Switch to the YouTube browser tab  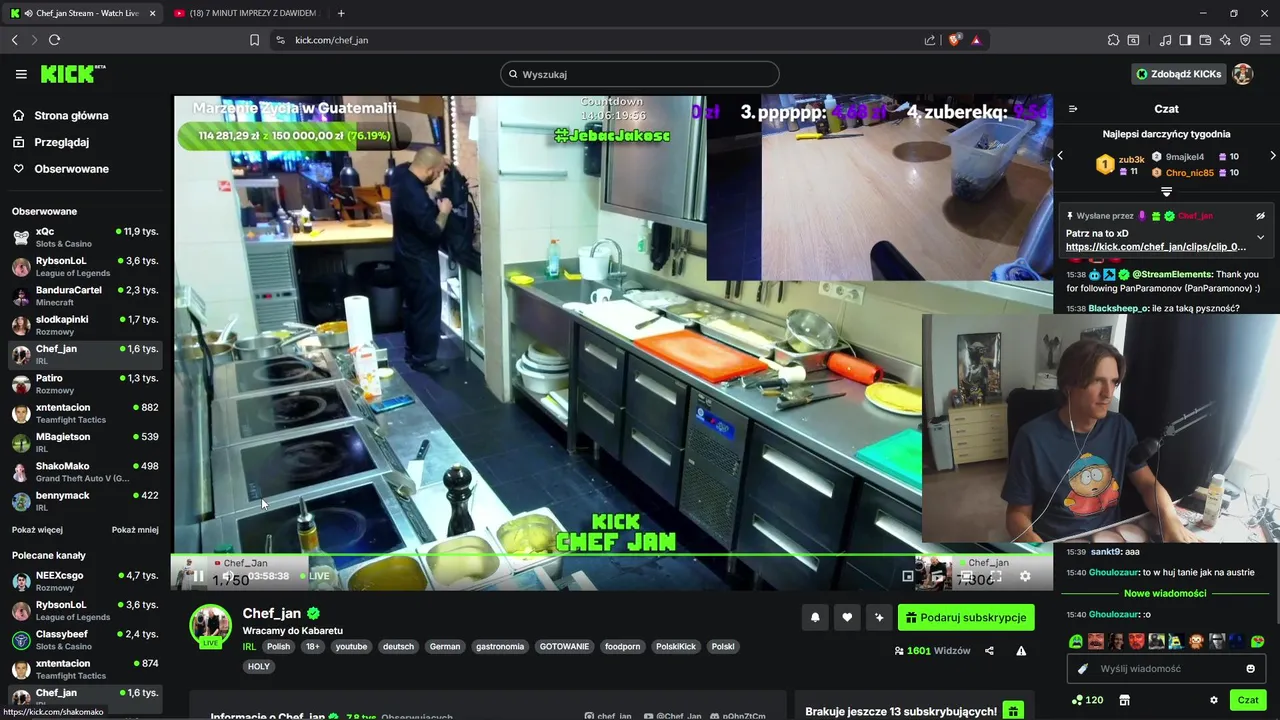[245, 13]
